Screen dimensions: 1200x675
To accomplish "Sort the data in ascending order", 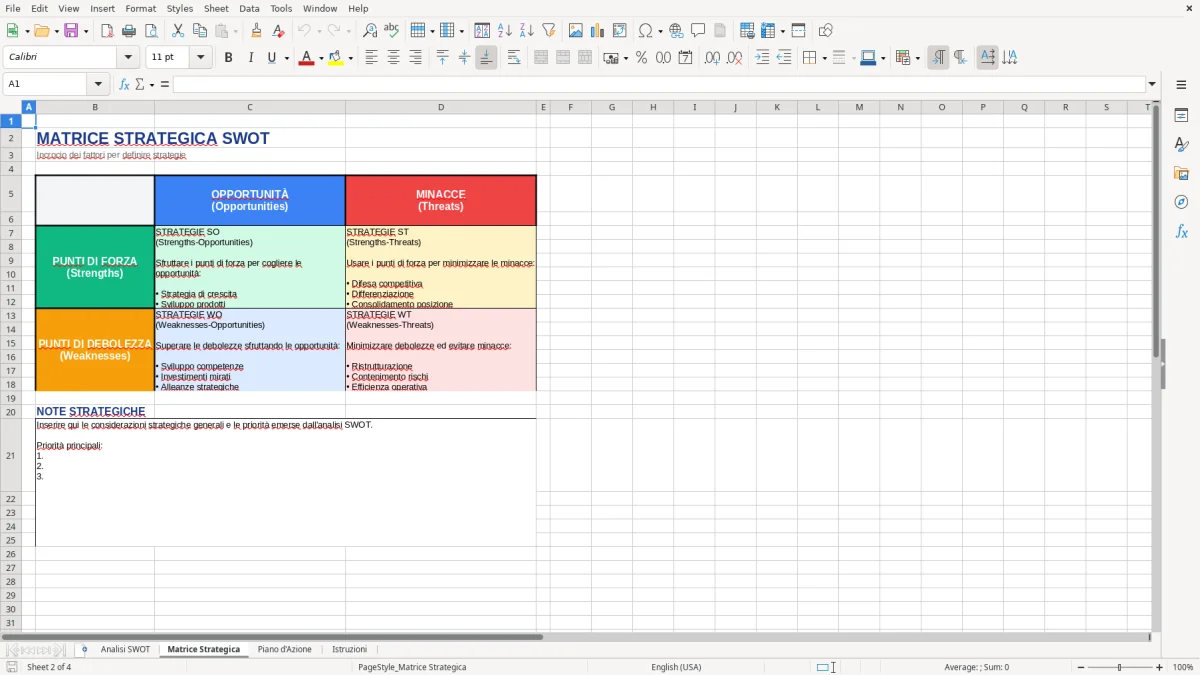I will pos(504,30).
